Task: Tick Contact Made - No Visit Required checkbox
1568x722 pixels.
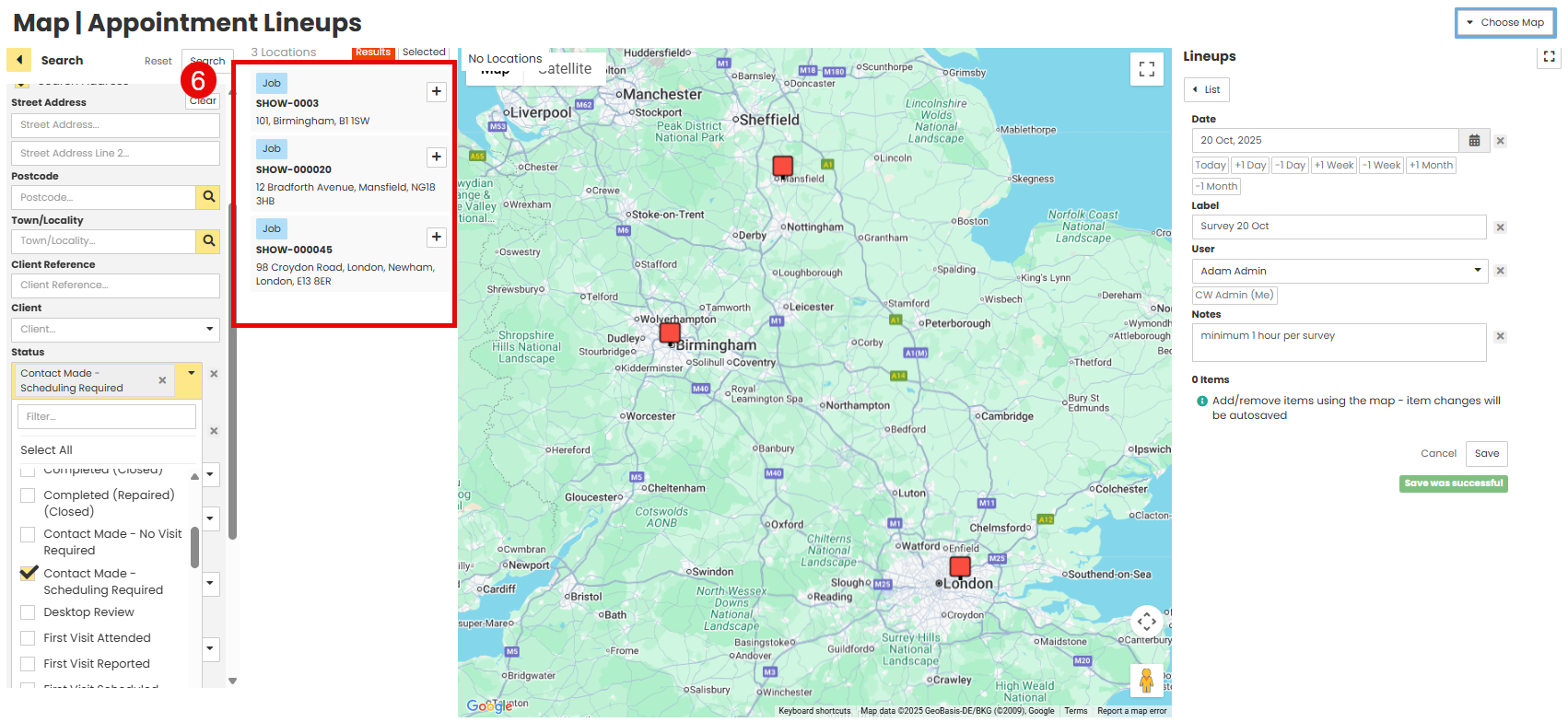Action: [28, 534]
